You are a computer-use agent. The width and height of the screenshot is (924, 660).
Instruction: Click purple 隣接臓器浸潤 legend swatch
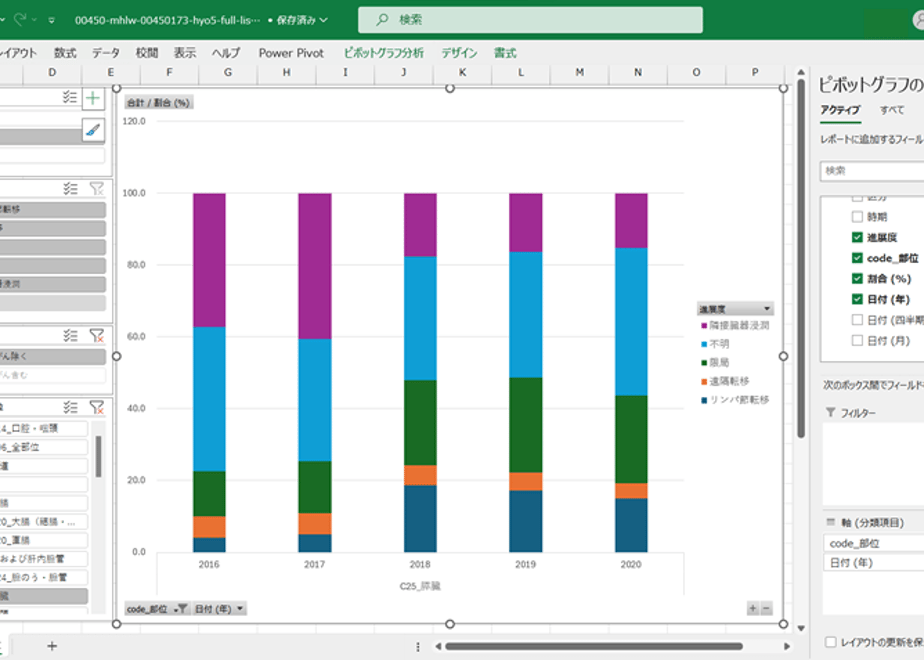(x=704, y=325)
